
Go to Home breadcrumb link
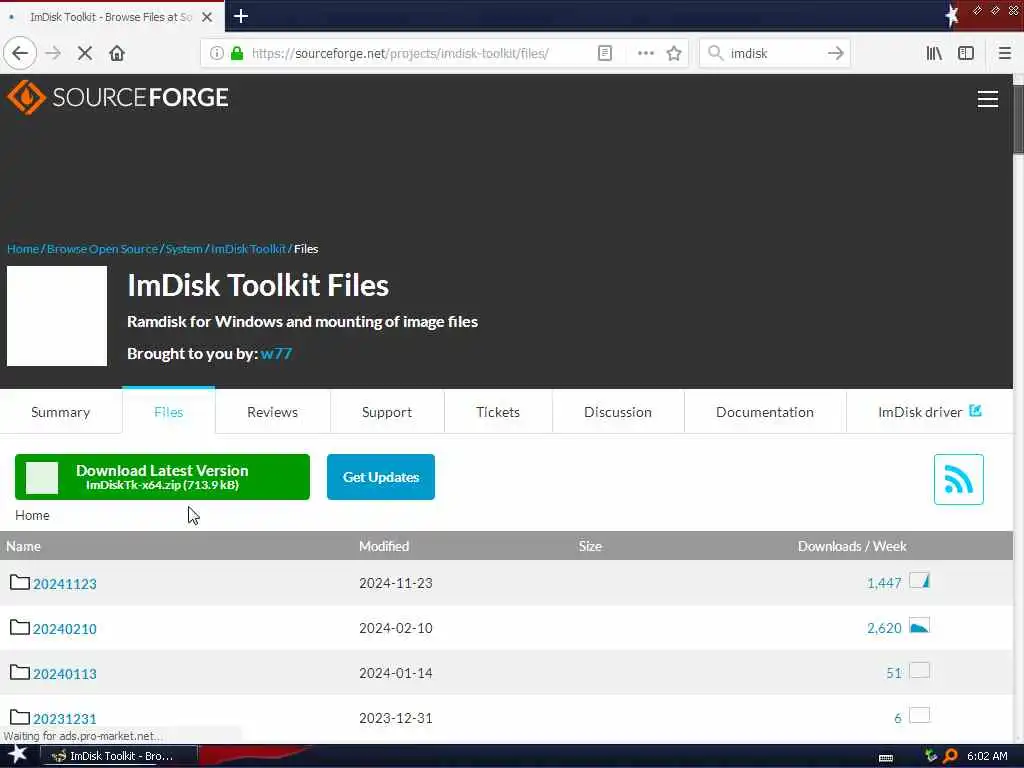[23, 249]
